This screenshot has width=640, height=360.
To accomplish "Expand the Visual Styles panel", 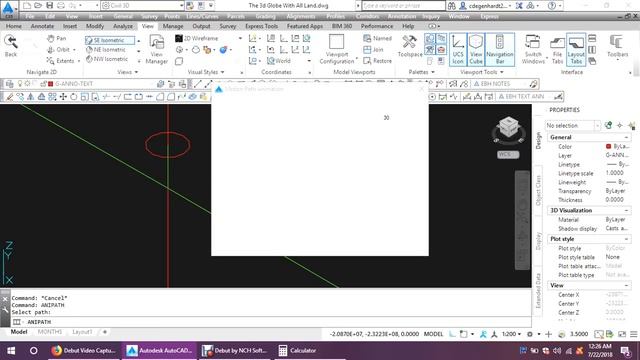I will coord(206,72).
